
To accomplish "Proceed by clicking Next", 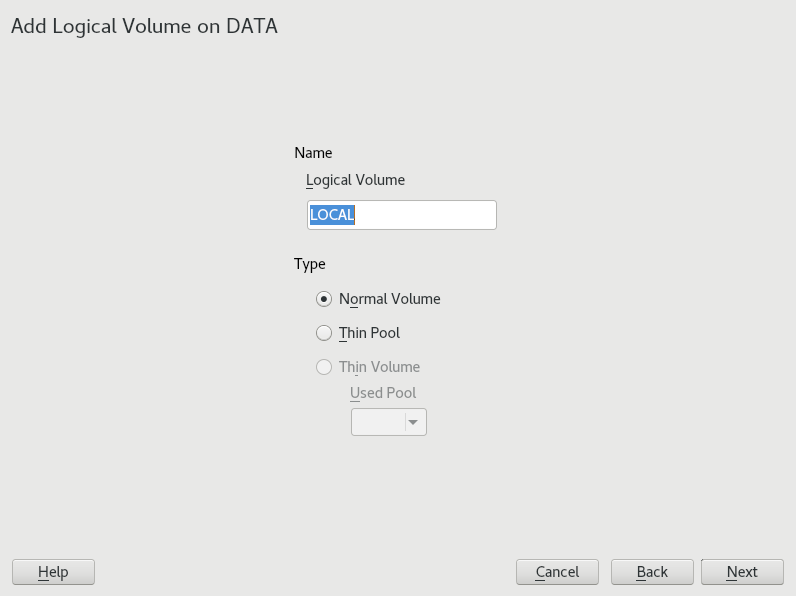I will coord(741,572).
